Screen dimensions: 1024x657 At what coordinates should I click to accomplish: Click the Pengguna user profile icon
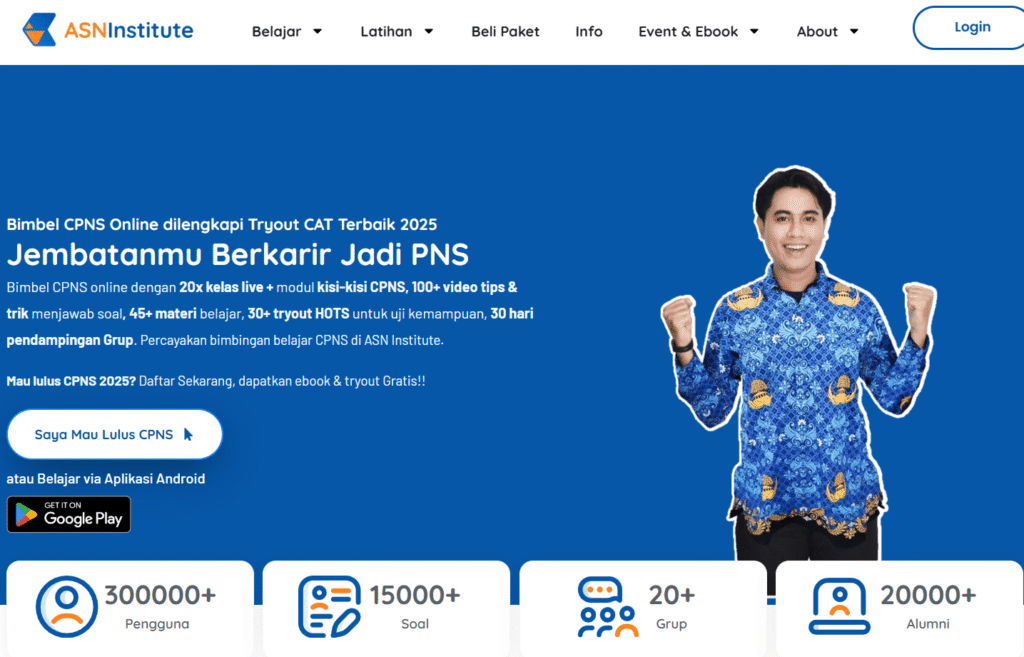point(67,607)
